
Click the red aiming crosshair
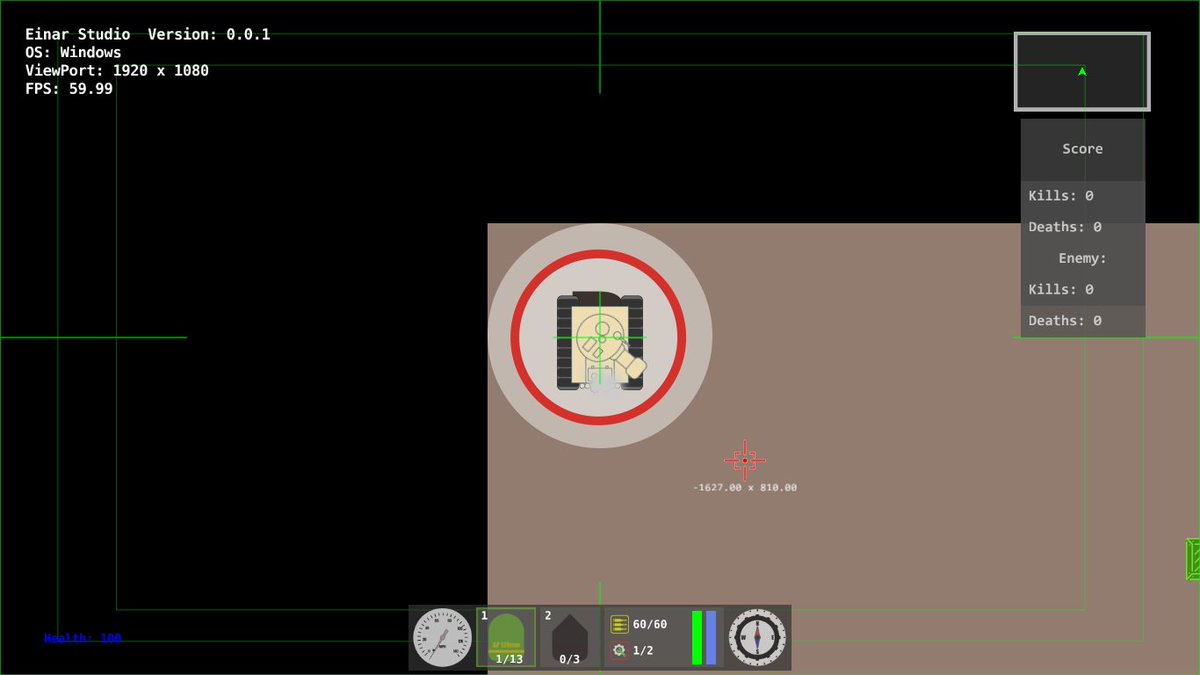745,460
